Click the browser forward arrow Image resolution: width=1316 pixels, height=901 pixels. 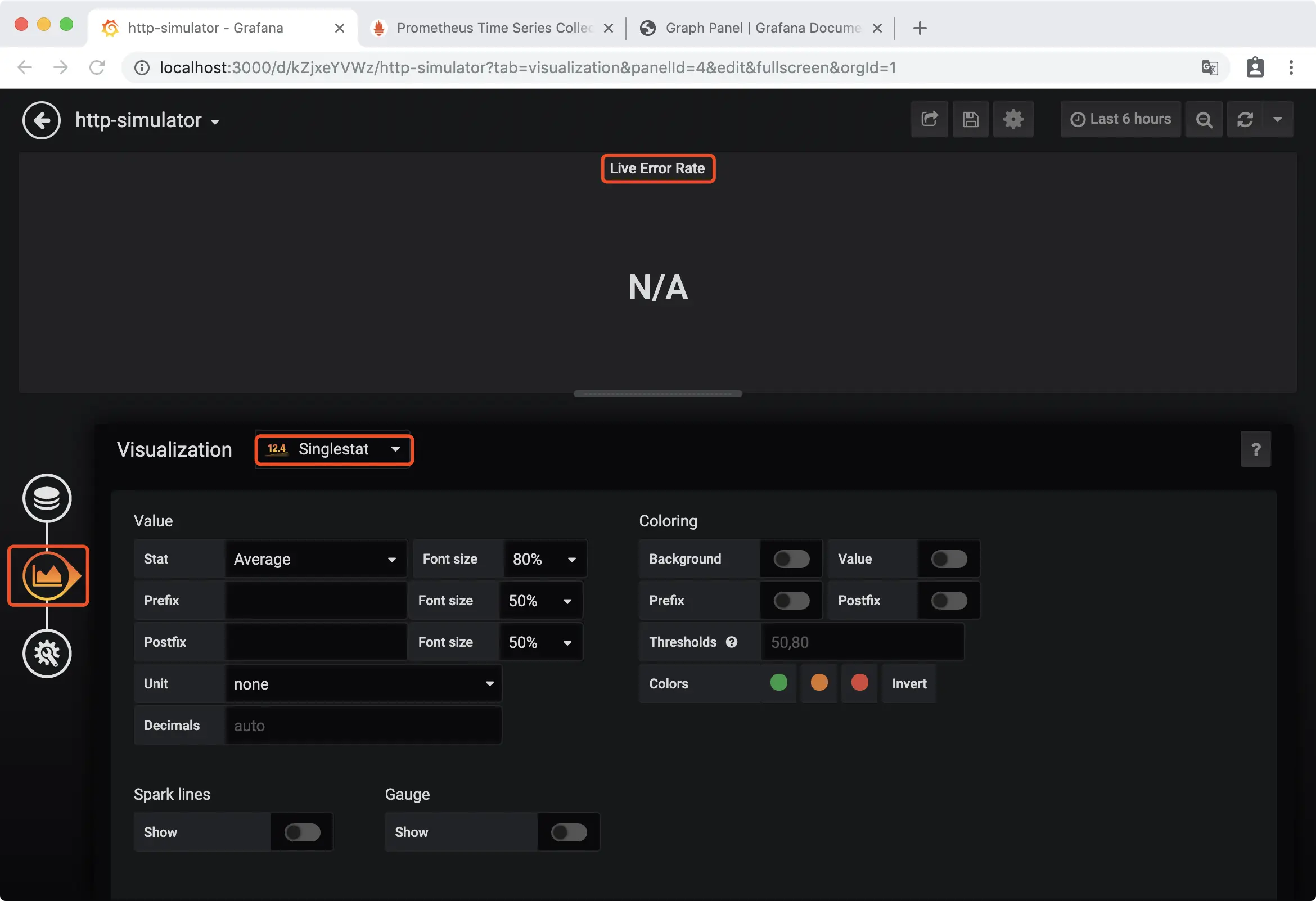[61, 67]
